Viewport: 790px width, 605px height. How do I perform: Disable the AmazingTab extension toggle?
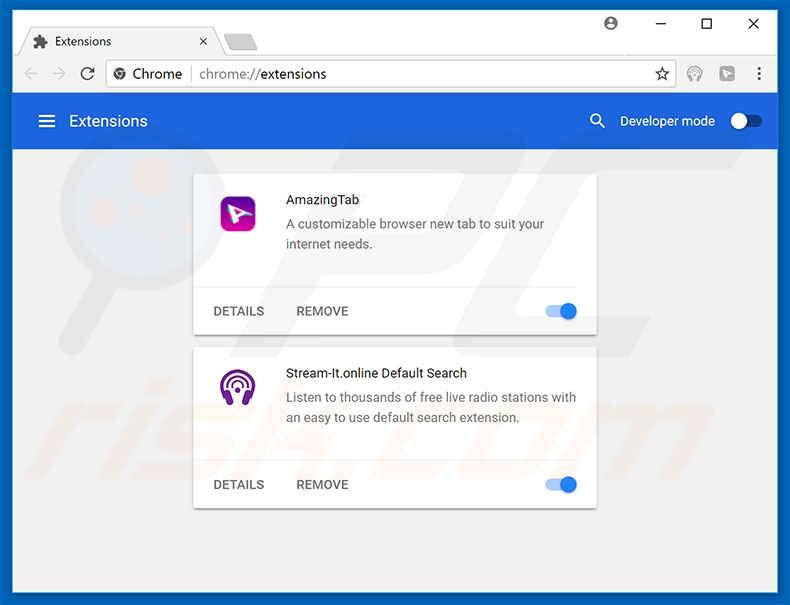(561, 311)
